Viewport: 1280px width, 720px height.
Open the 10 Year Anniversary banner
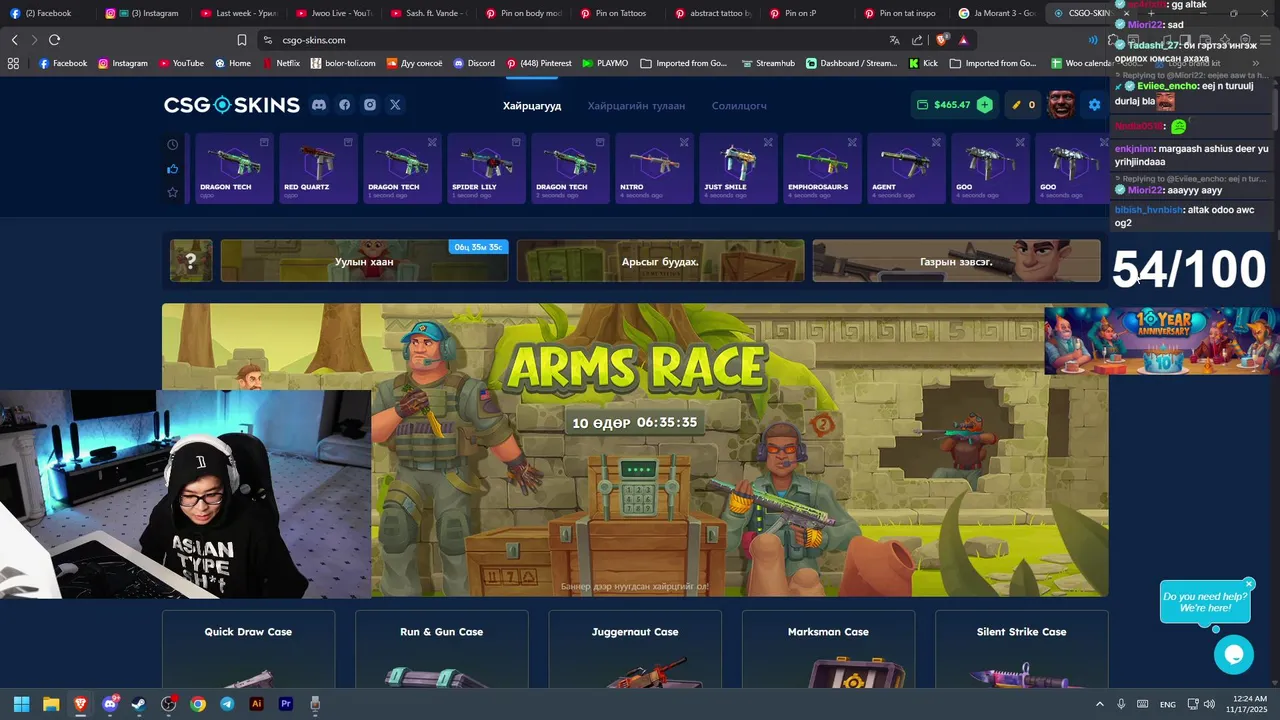[x=1161, y=341]
